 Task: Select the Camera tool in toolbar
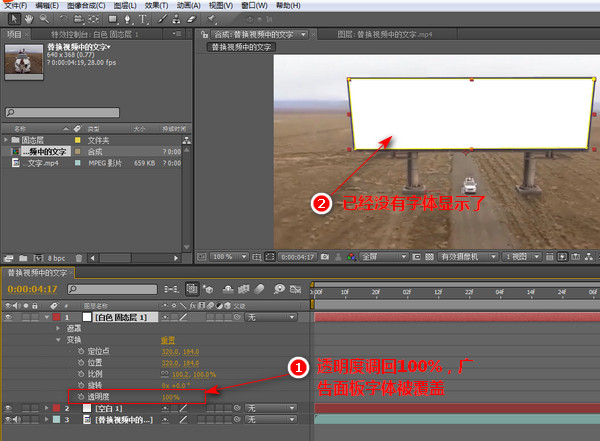[78, 19]
